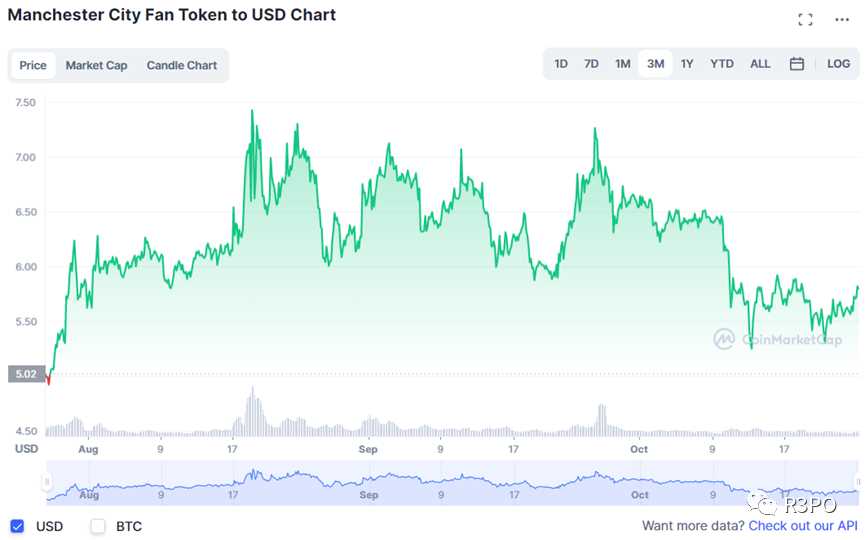Screen dimensions: 865x540
Task: Click the right handle of range slider
Action: 860,483
